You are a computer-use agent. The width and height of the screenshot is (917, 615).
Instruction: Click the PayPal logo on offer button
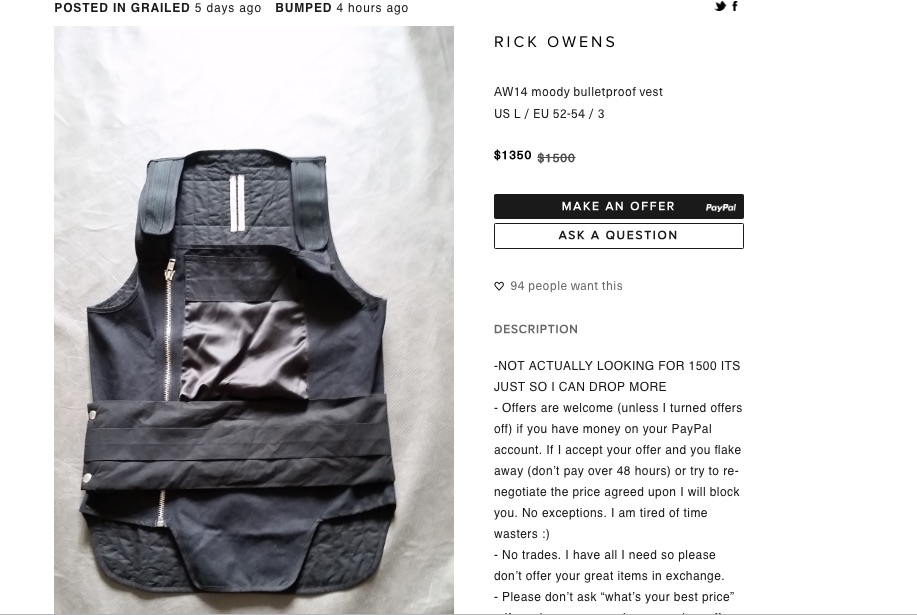point(720,208)
